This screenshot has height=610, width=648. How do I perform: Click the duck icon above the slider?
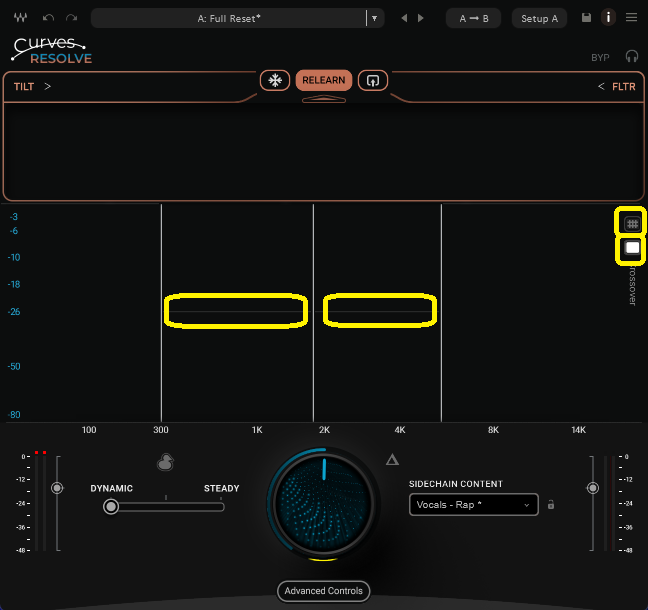[x=165, y=462]
